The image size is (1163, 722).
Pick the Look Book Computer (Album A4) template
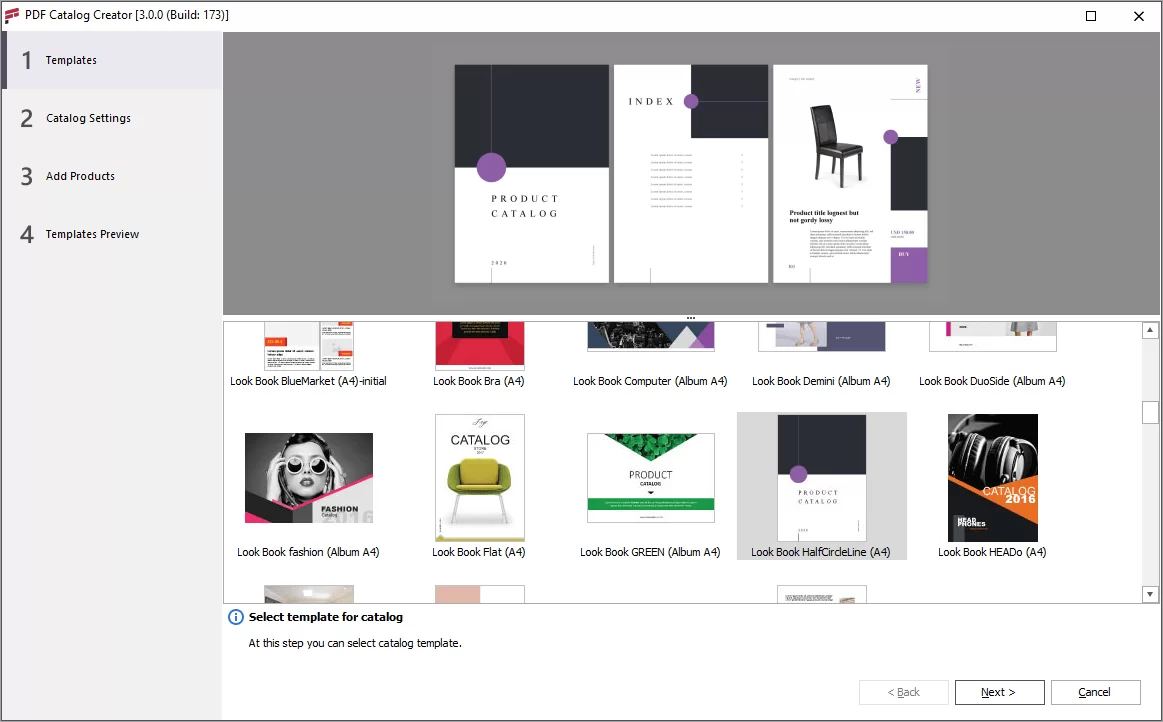tap(650, 345)
